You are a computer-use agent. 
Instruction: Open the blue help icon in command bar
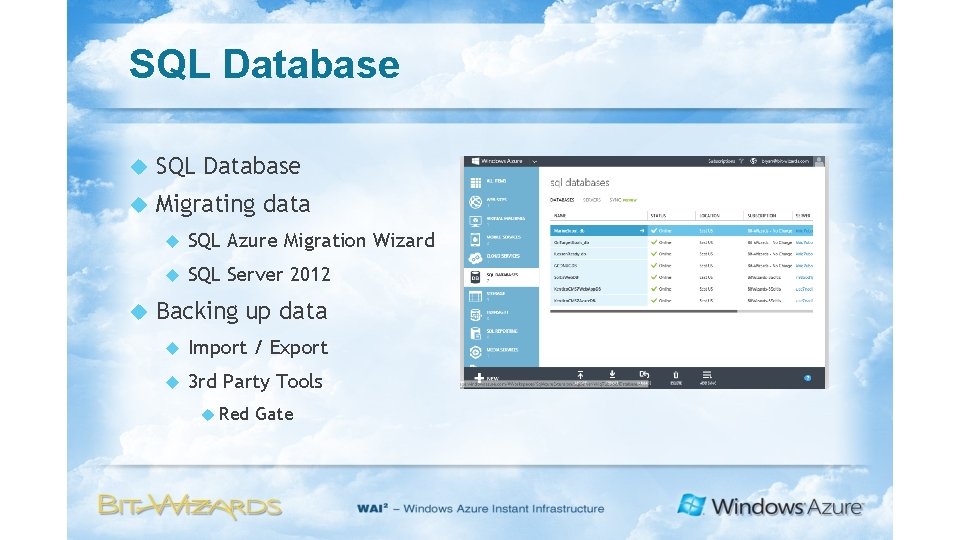808,378
